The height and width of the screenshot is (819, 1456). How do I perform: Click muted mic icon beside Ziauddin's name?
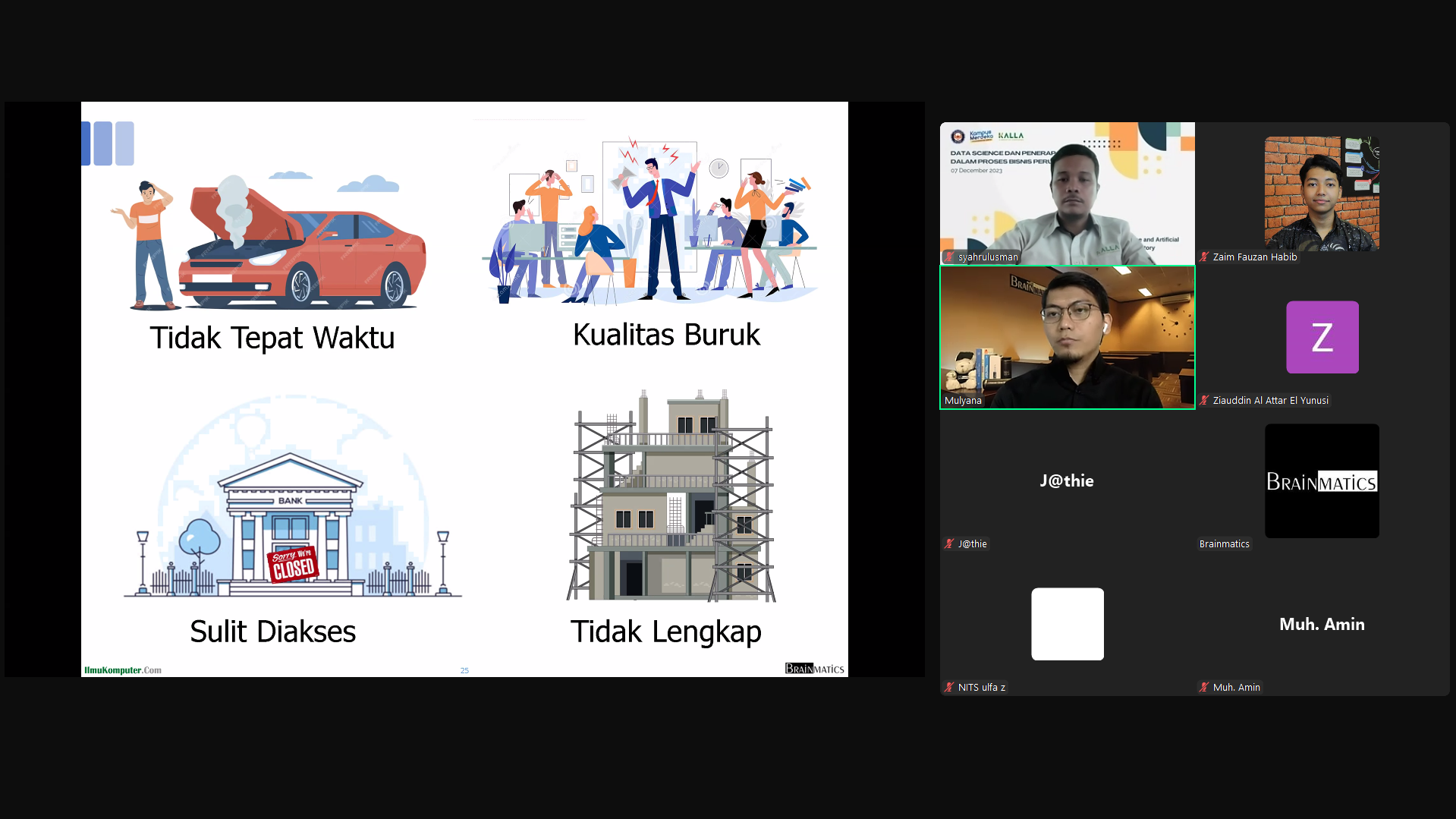pyautogui.click(x=1203, y=401)
